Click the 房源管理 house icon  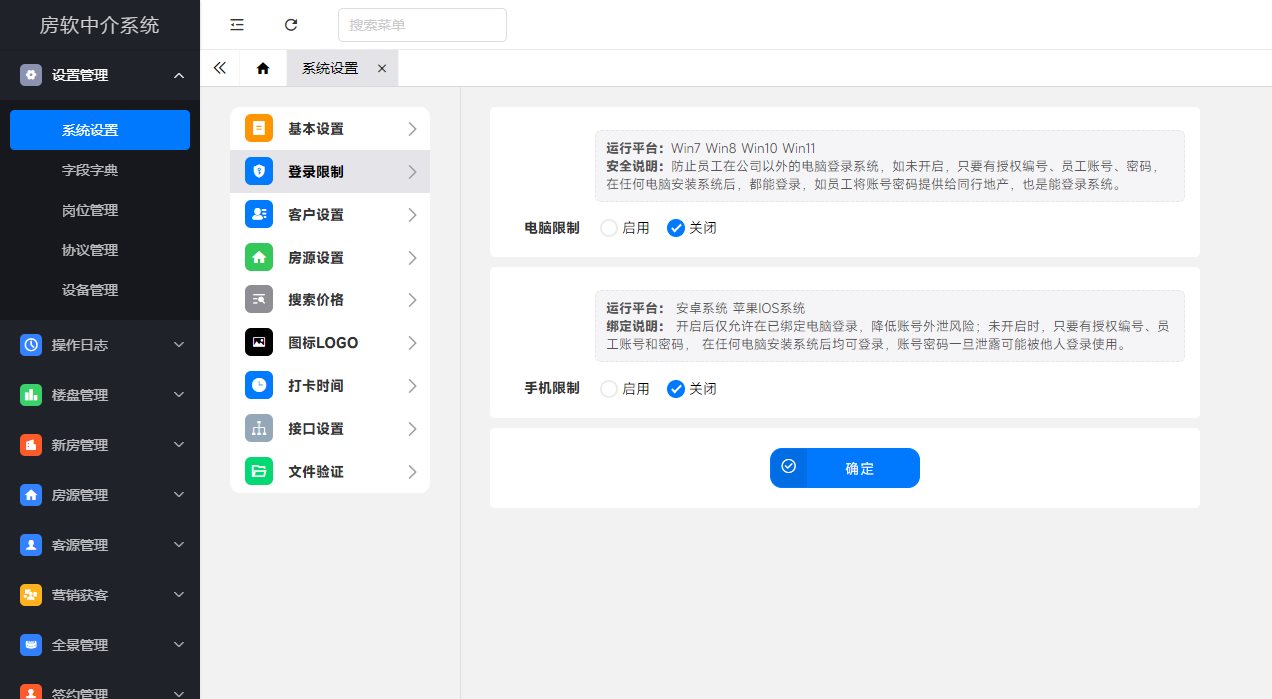coord(31,495)
